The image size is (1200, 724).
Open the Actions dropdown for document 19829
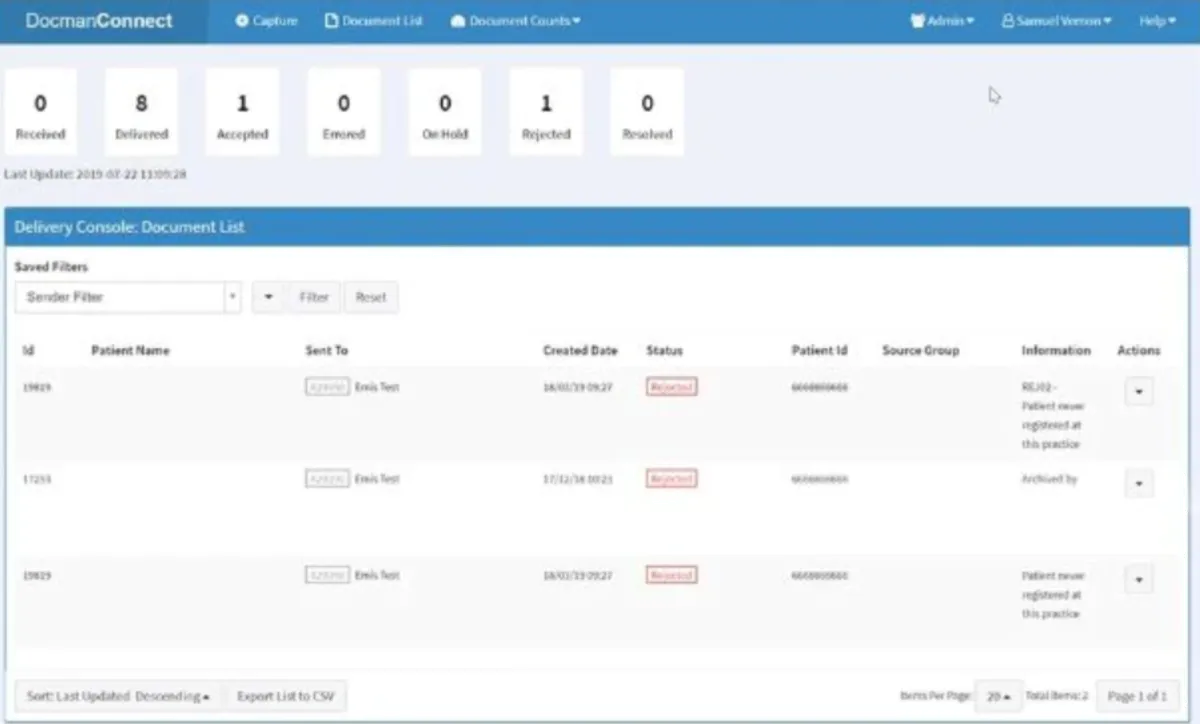point(1139,391)
